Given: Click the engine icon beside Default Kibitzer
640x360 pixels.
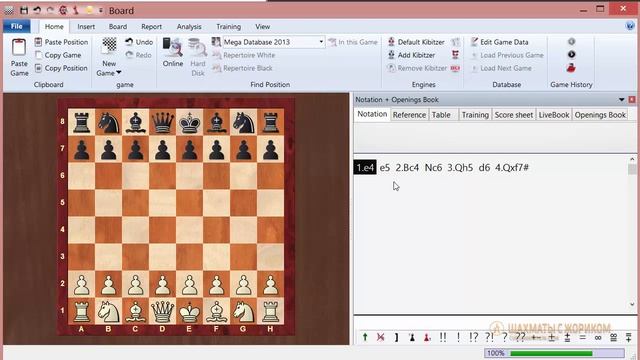Looking at the screenshot, I should click(x=456, y=42).
